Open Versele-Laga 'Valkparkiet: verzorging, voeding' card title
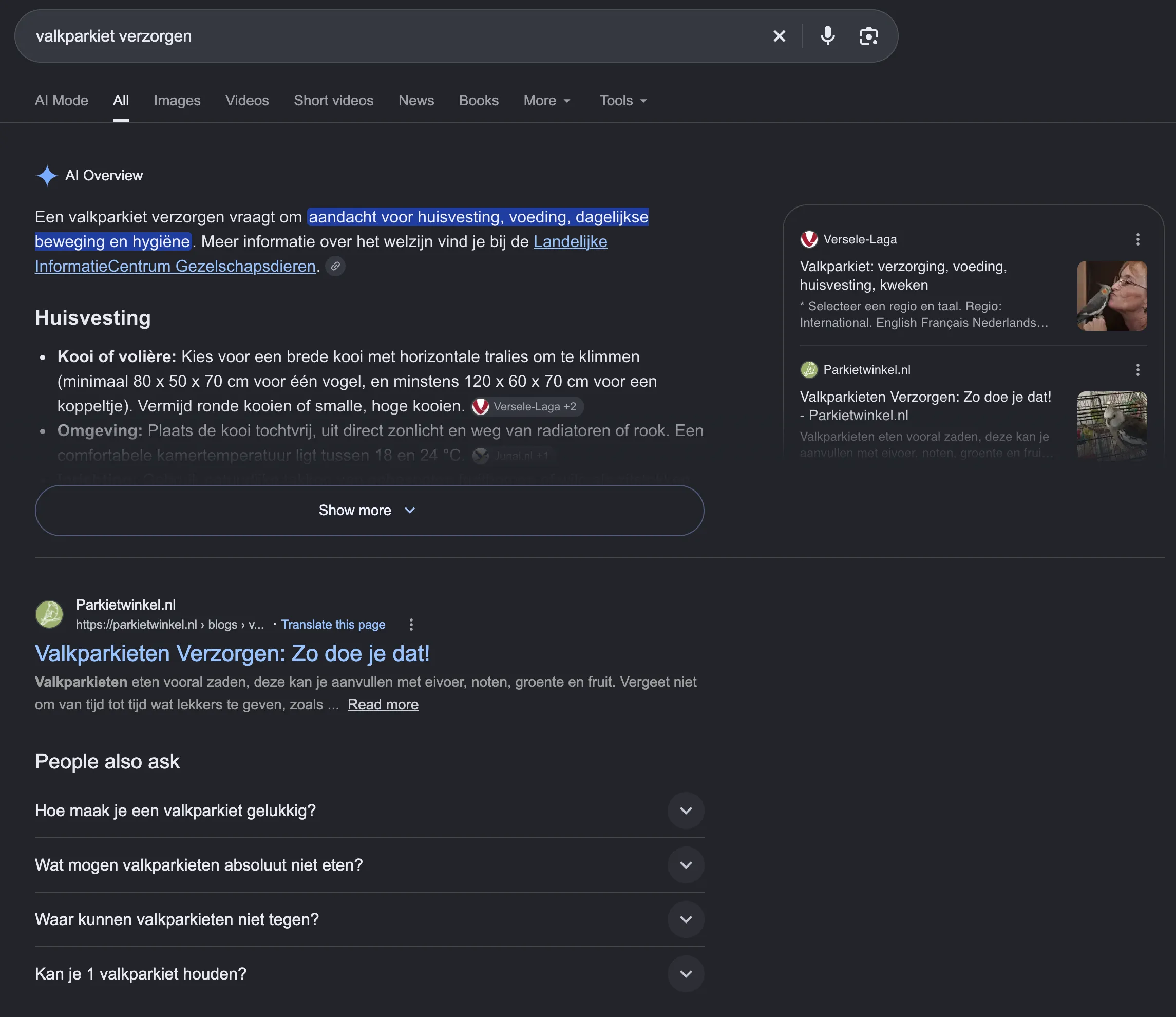The width and height of the screenshot is (1176, 1017). (903, 276)
